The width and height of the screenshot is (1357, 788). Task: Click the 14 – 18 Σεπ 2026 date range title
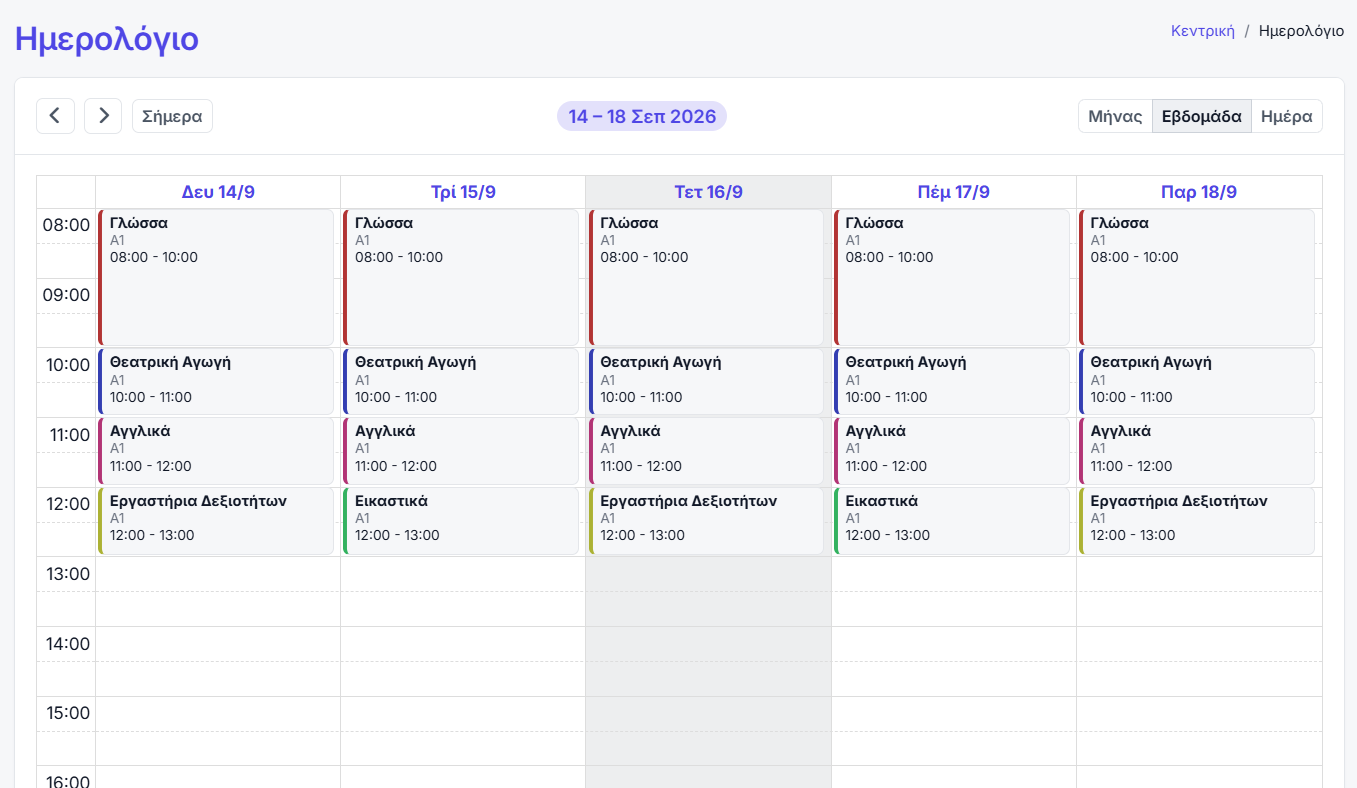(642, 116)
